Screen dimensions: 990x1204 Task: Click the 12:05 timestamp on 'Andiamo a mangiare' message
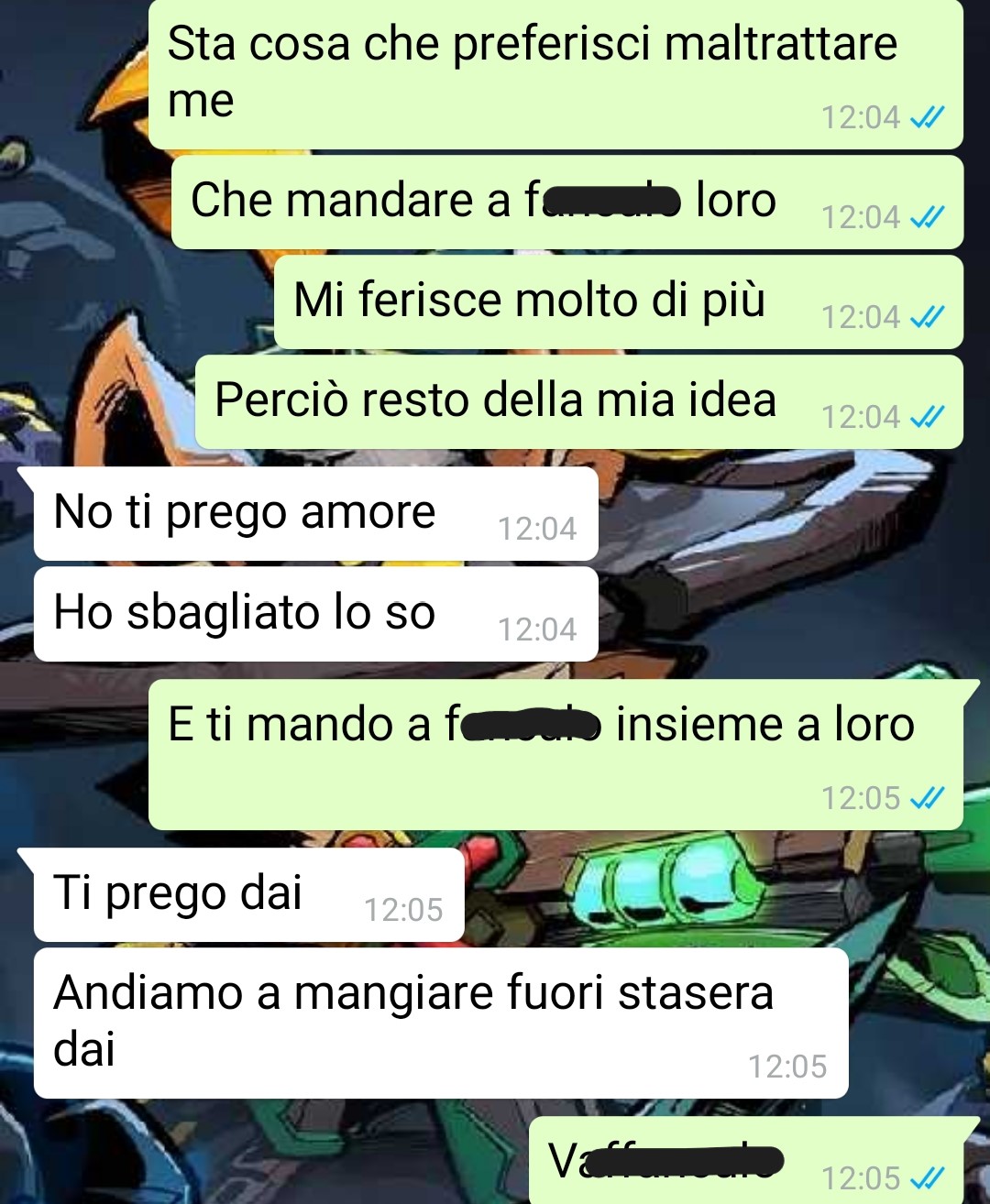pos(787,1067)
